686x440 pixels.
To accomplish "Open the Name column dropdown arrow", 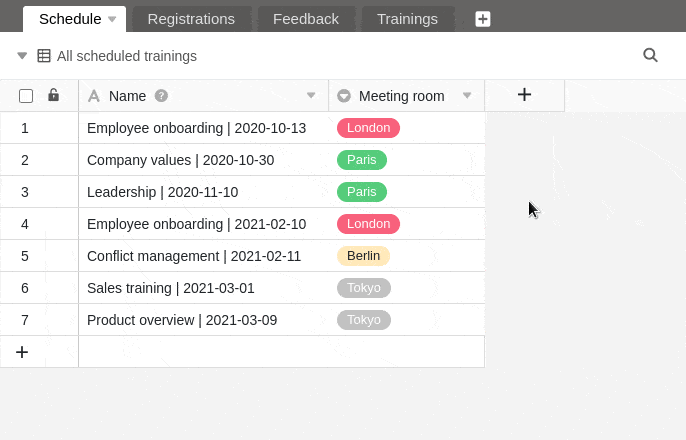I will 311,96.
